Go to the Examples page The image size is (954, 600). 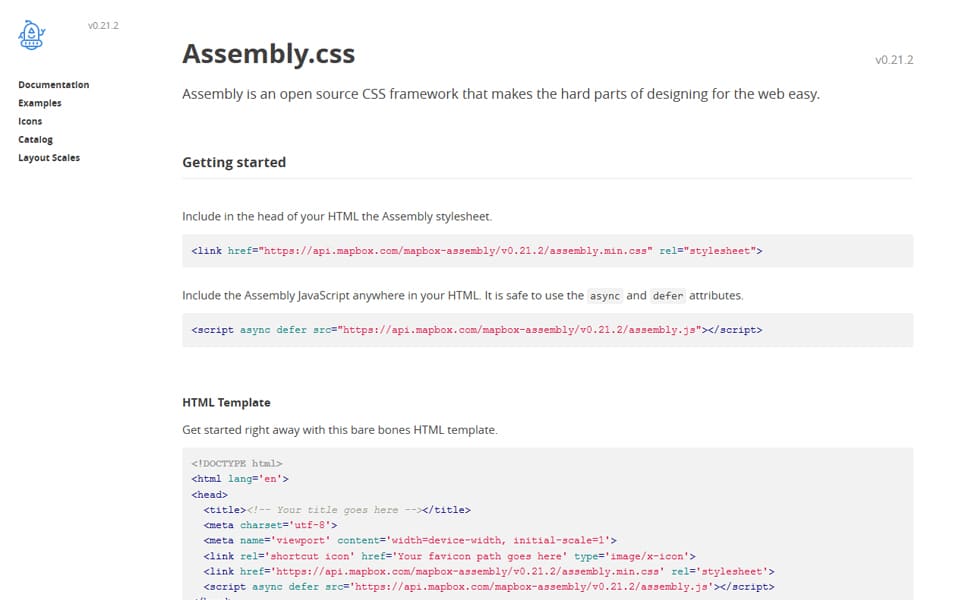coord(40,103)
